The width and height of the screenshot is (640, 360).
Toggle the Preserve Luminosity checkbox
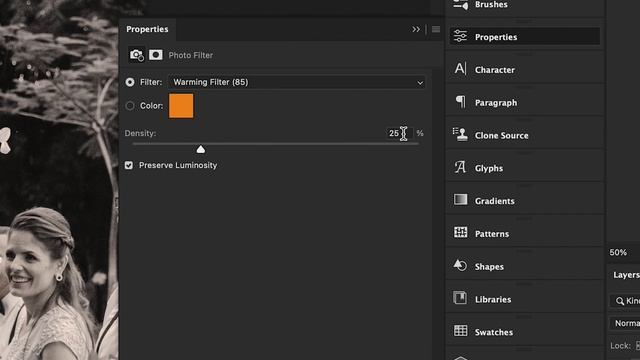(129, 165)
